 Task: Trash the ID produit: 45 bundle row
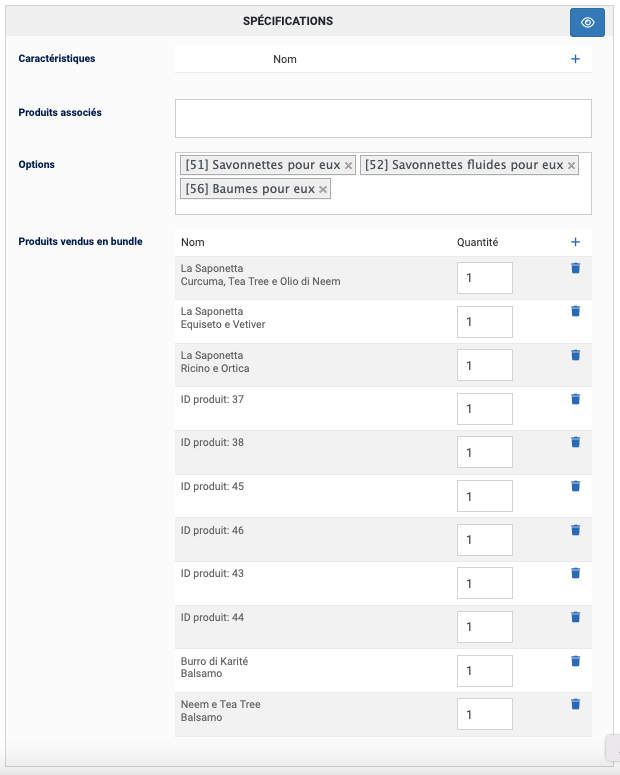(575, 486)
